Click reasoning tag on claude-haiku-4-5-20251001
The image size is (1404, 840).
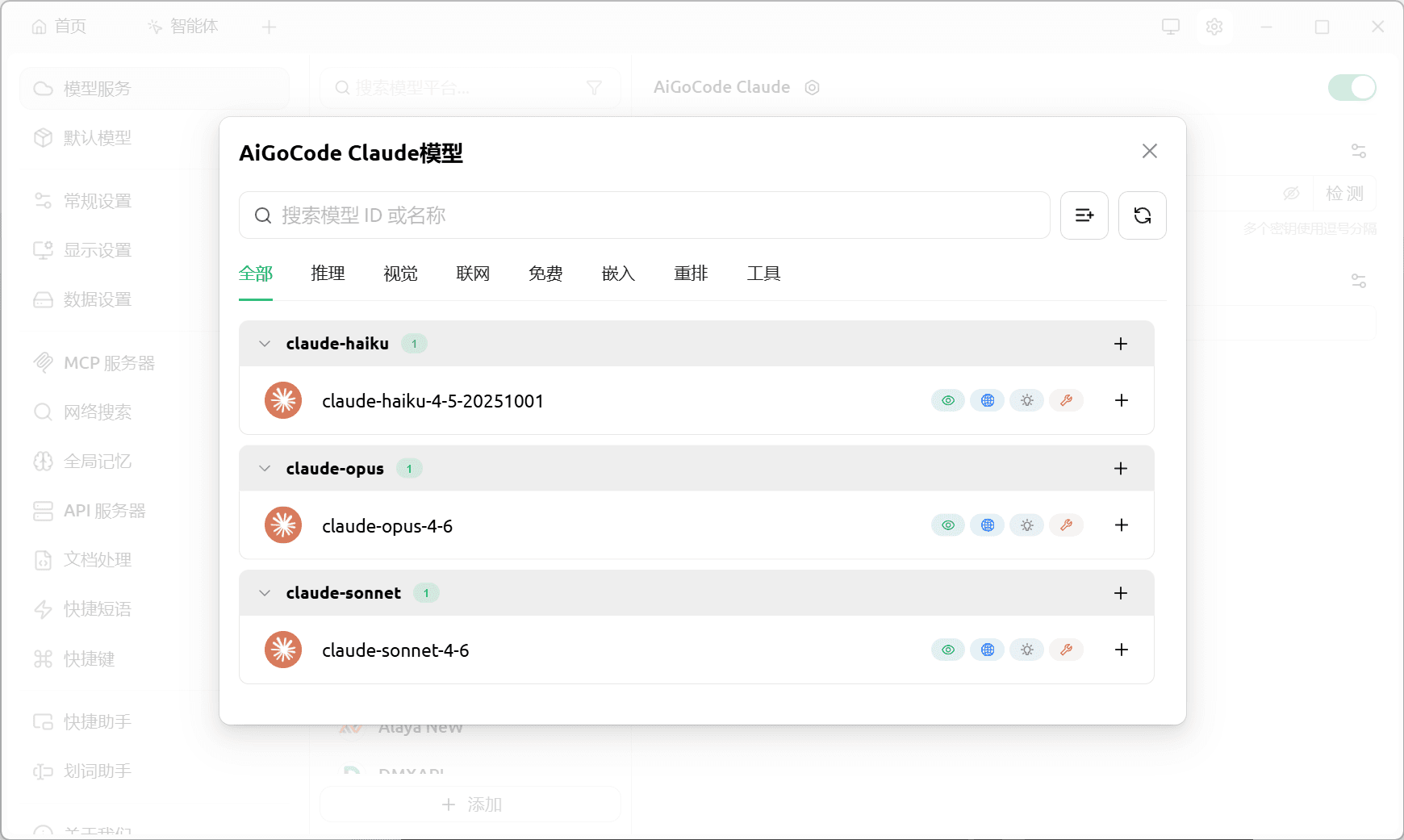[1027, 400]
